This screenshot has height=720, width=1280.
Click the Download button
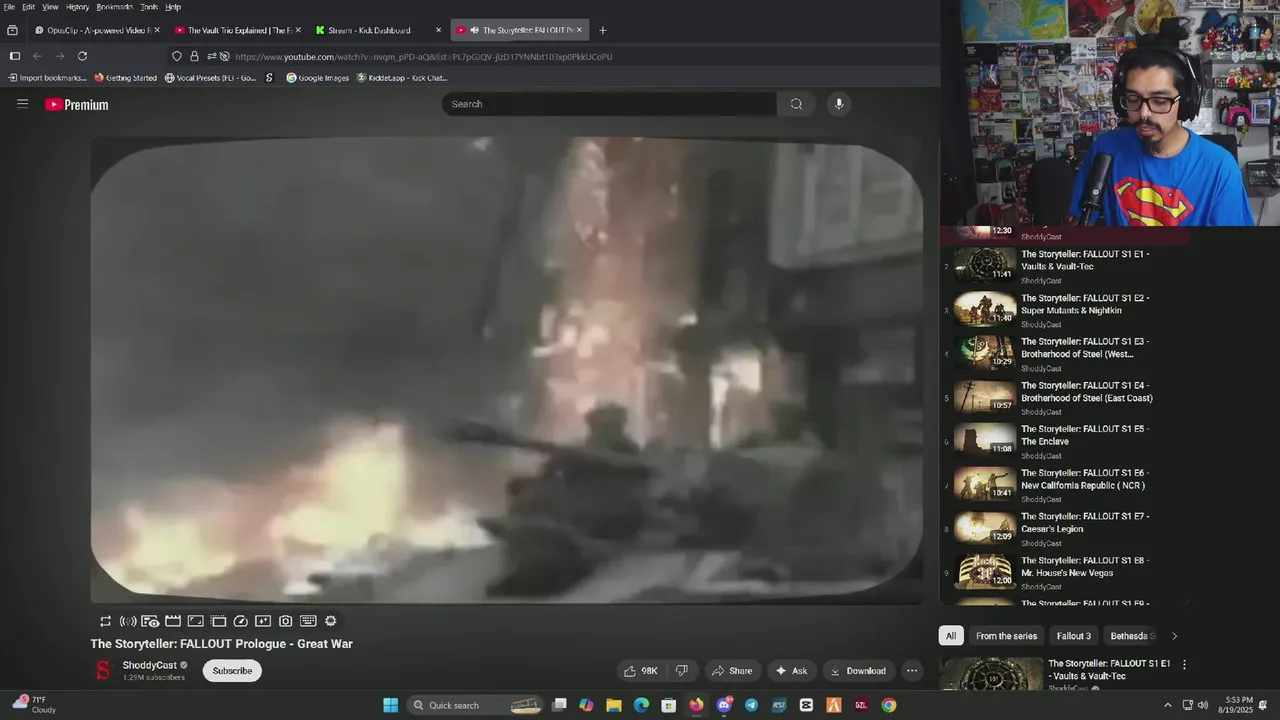coord(858,671)
